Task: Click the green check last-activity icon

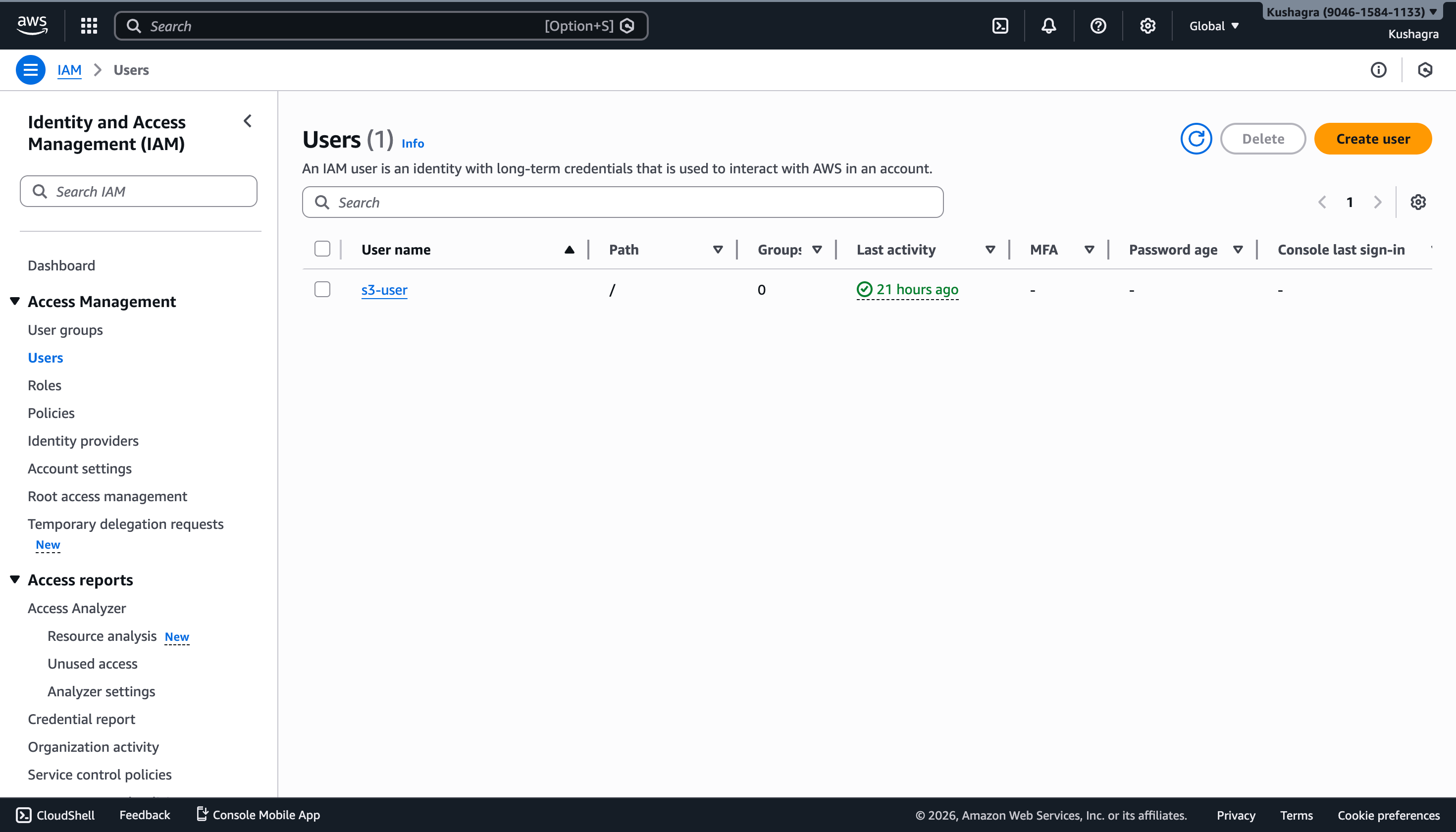Action: click(864, 290)
